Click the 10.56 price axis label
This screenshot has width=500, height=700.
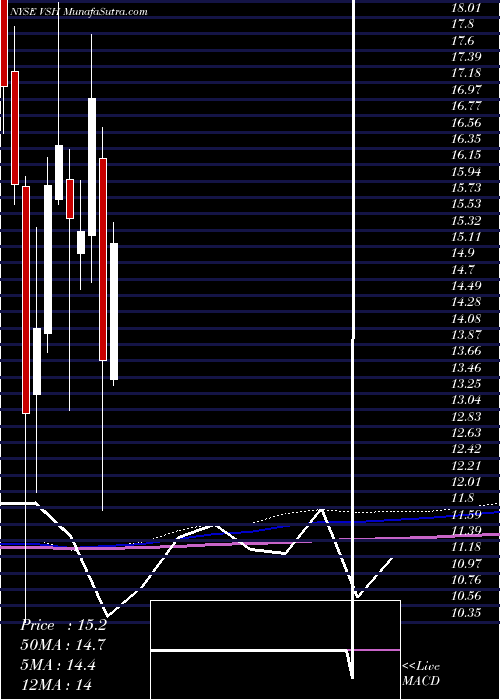[x=465, y=596]
